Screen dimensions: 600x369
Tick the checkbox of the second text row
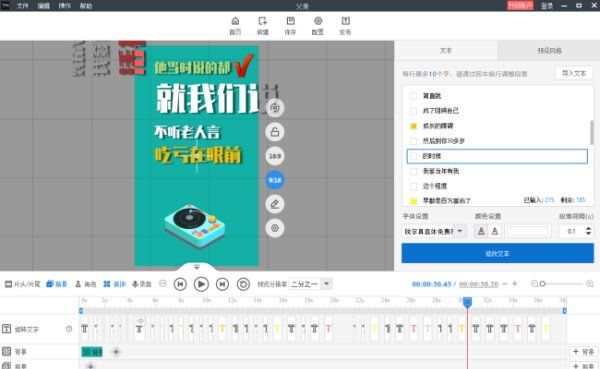[413, 111]
